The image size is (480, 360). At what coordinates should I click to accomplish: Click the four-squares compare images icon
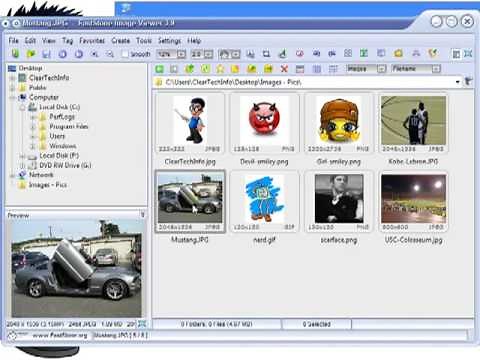point(348,53)
